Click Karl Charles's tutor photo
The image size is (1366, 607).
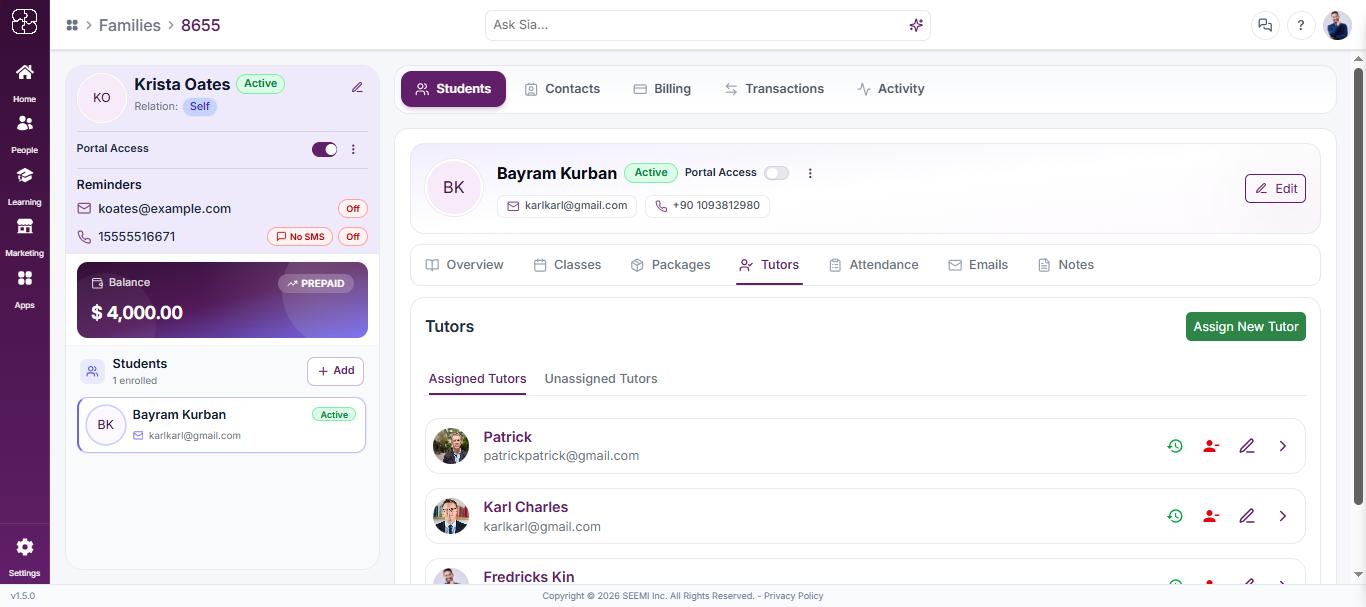[451, 516]
